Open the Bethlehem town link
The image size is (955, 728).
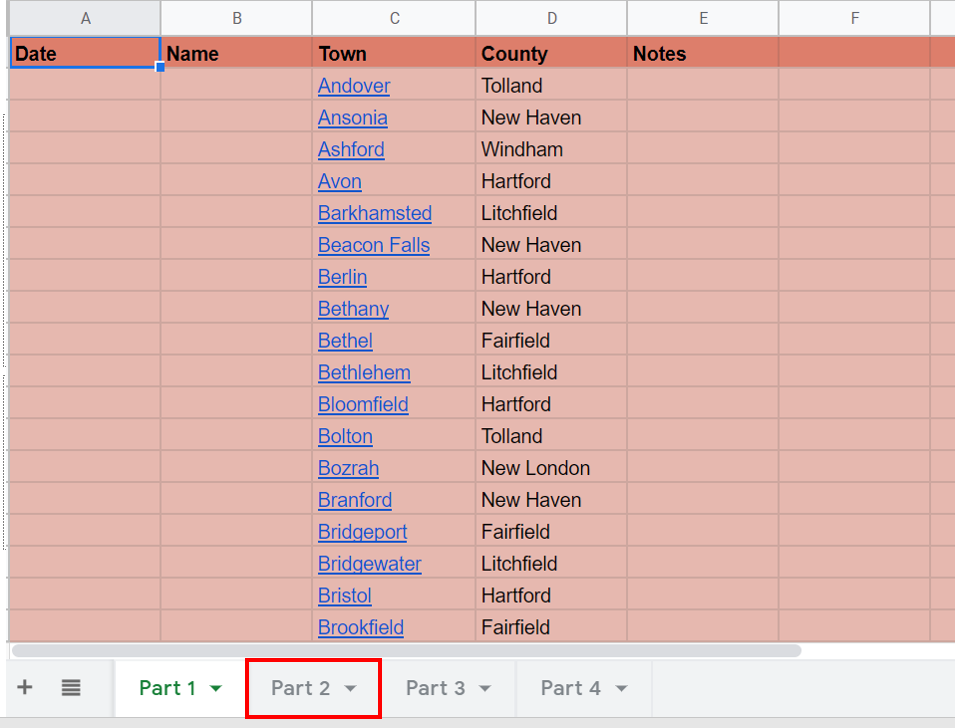tap(364, 373)
